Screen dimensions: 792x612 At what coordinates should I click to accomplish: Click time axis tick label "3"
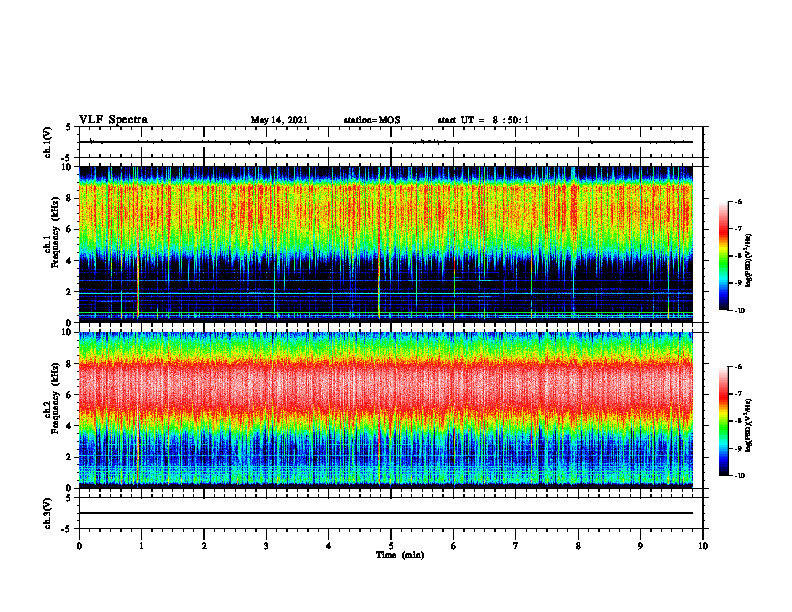coord(266,546)
